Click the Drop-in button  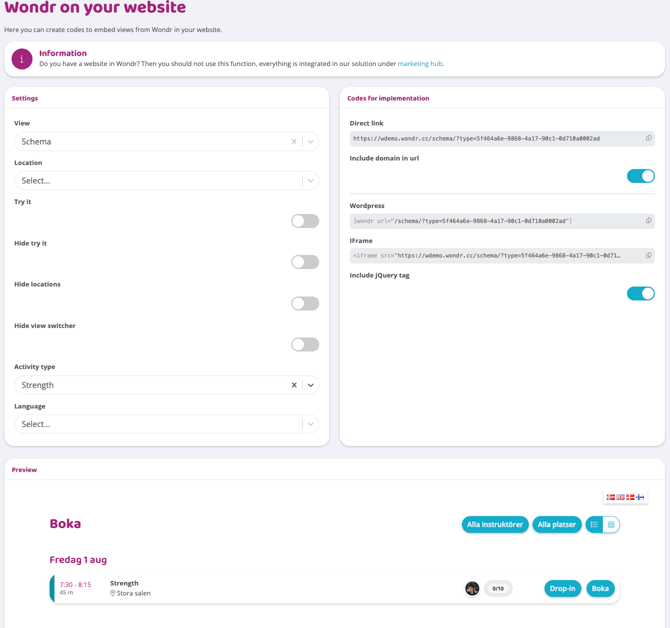click(x=562, y=588)
